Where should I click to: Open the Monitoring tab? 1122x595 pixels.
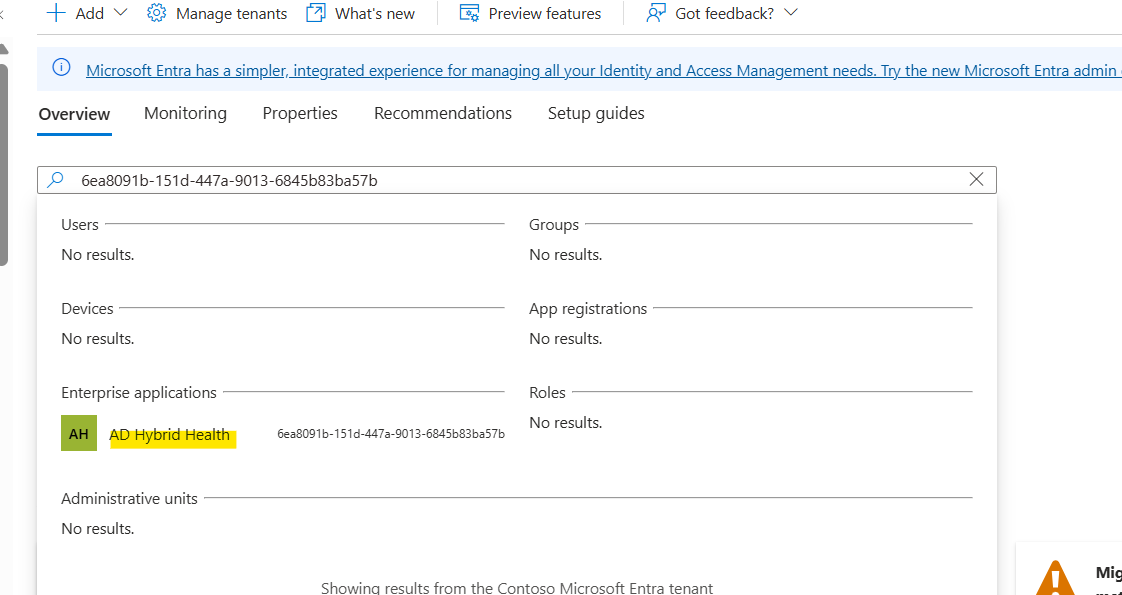coord(185,114)
